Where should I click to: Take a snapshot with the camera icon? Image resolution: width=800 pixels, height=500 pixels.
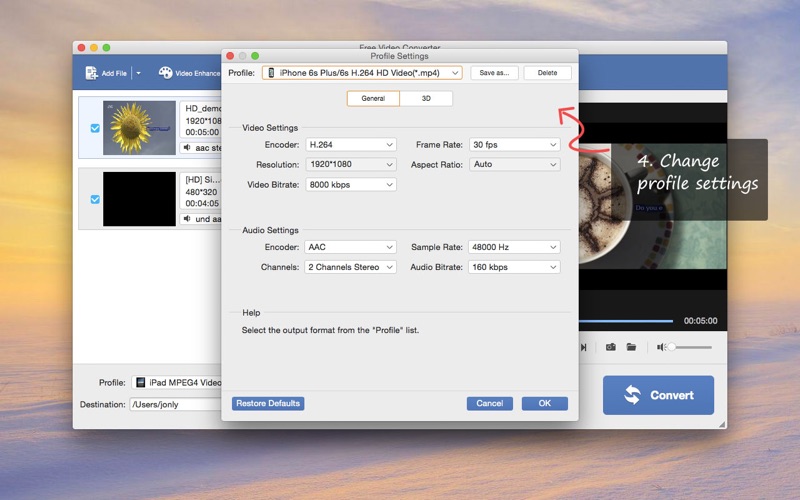pos(610,347)
